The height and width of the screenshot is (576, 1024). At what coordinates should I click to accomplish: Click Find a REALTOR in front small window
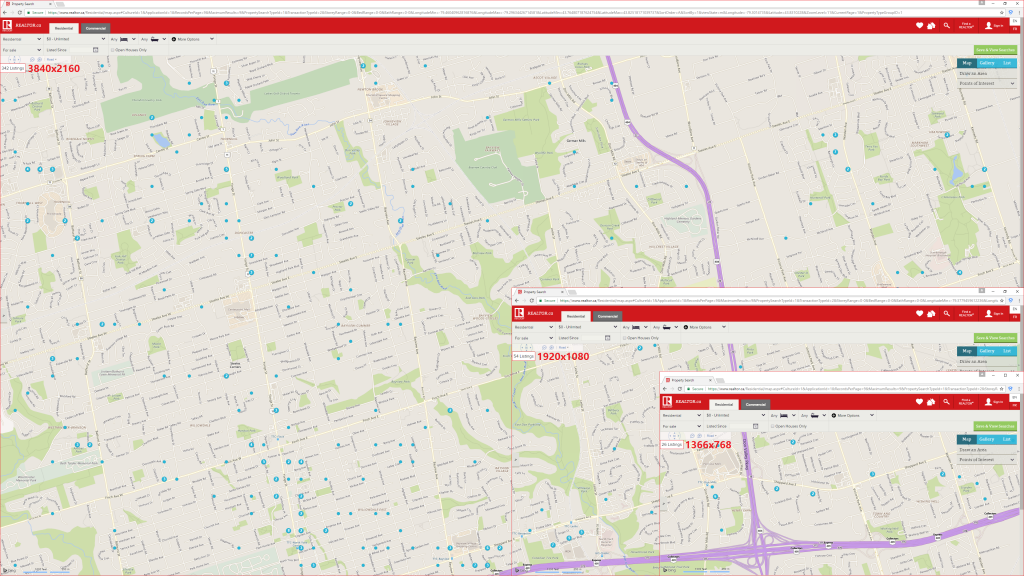[966, 402]
